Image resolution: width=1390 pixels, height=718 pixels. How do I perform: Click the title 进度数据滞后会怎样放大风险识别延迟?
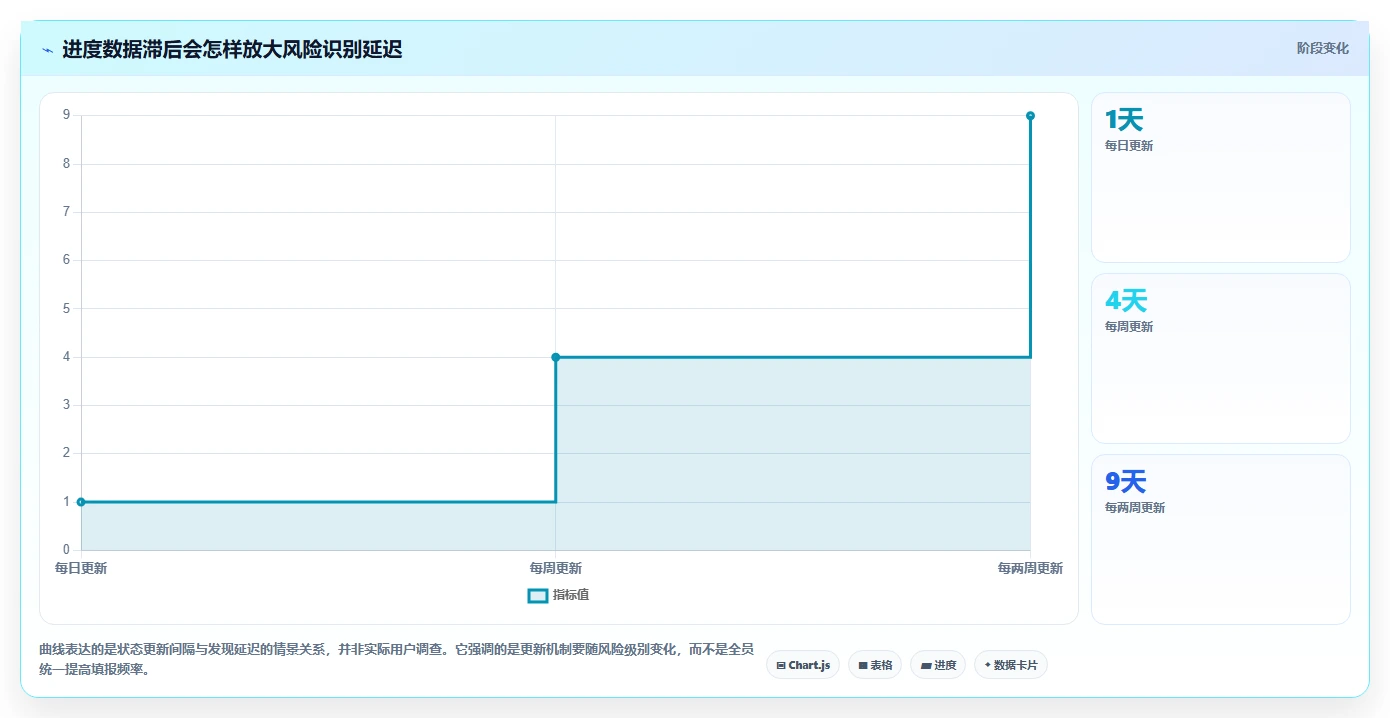(x=232, y=49)
